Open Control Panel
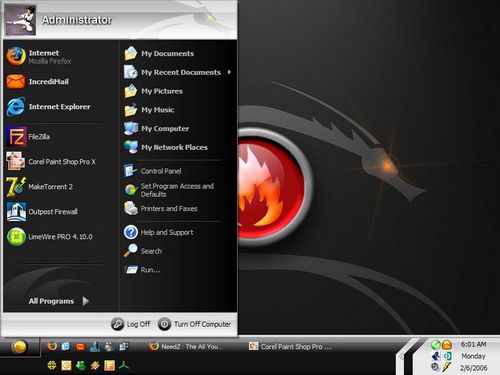 point(153,171)
